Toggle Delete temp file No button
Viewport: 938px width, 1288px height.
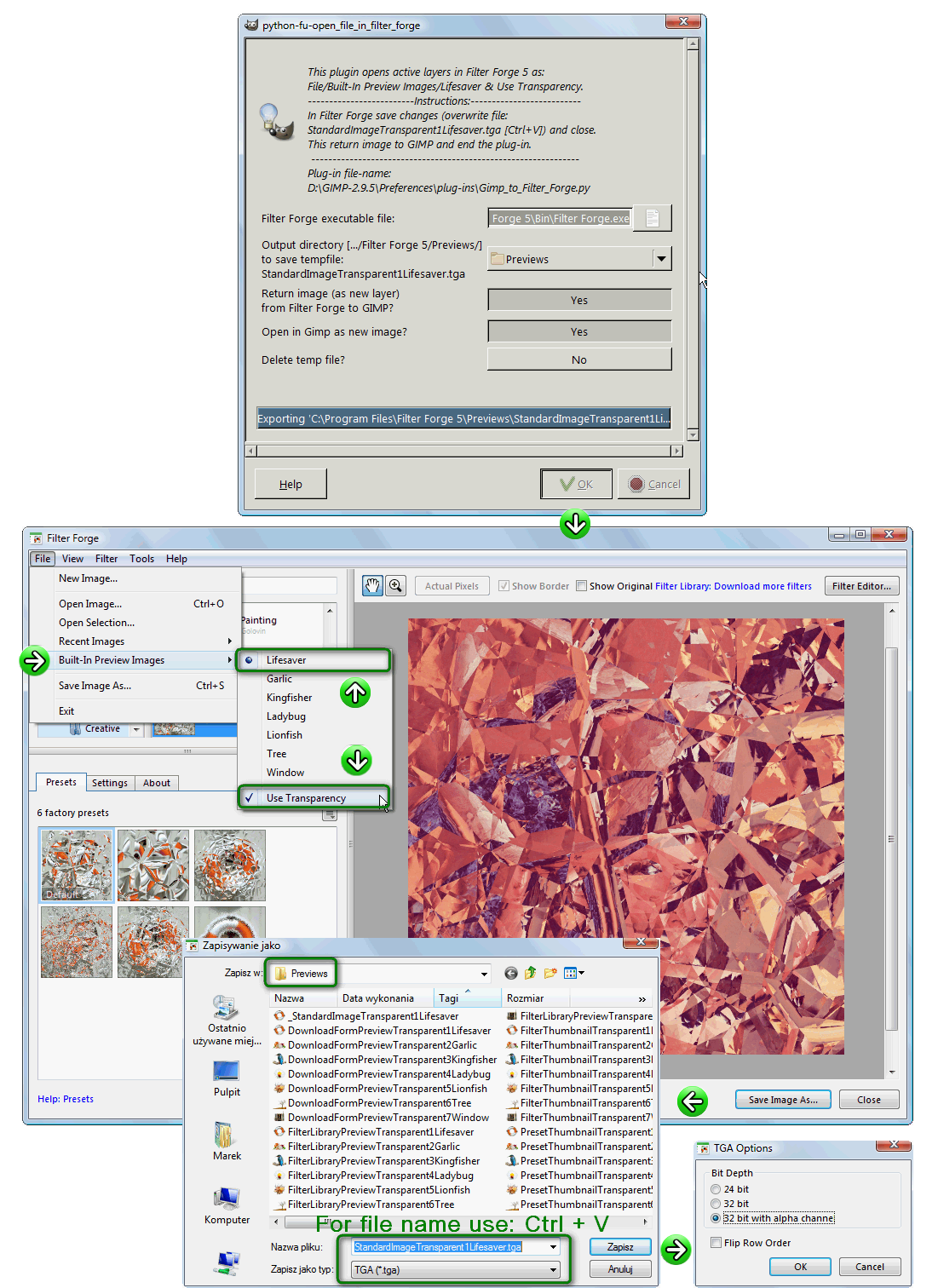point(579,359)
